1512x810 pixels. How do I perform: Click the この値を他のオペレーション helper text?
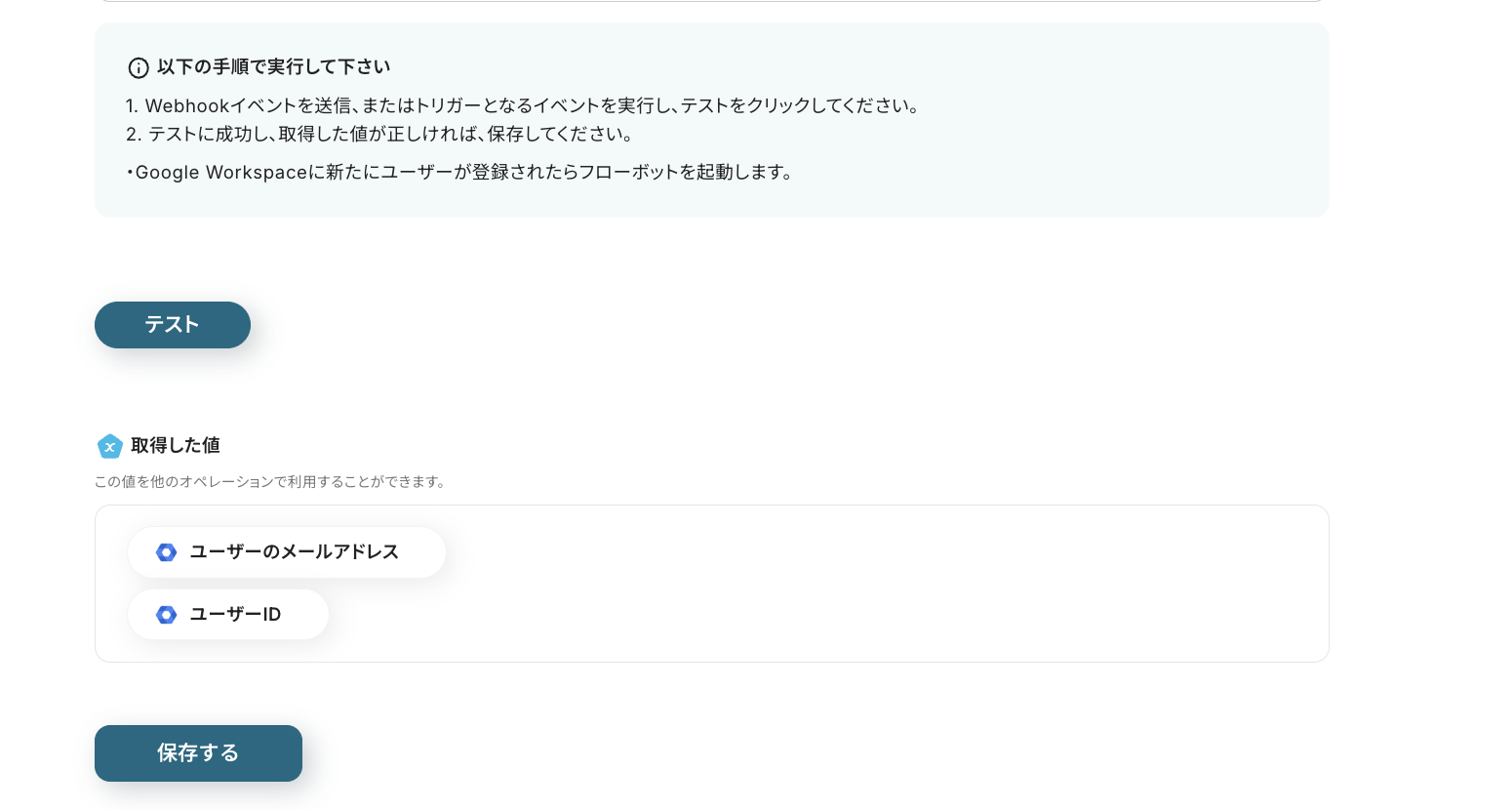point(271,481)
